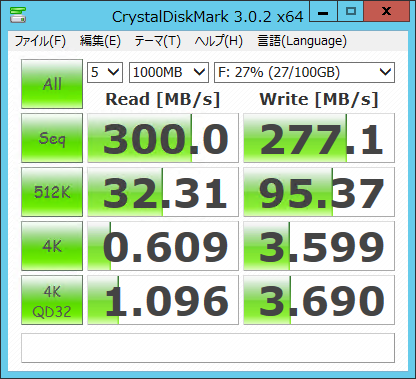Image resolution: width=416 pixels, height=379 pixels.
Task: Start the 512K random test
Action: [52, 192]
